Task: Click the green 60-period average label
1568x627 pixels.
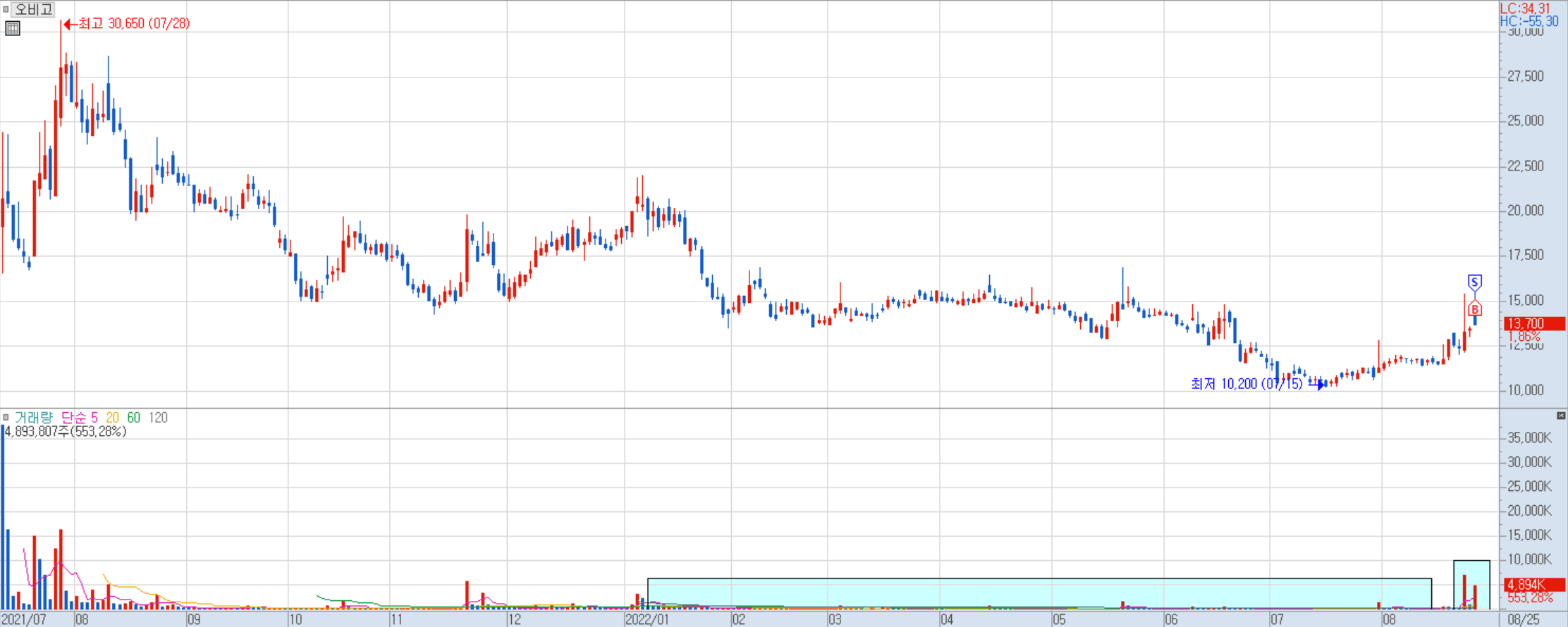Action: click(x=134, y=418)
